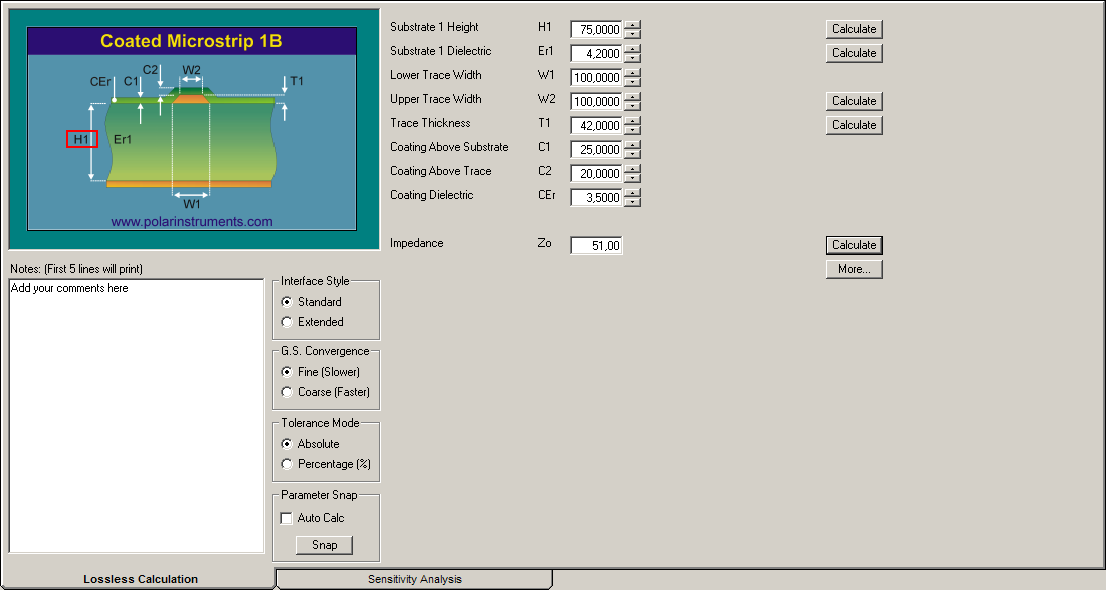Open the www.polarinstruments.com link in diagram
Image resolution: width=1106 pixels, height=590 pixels.
192,222
